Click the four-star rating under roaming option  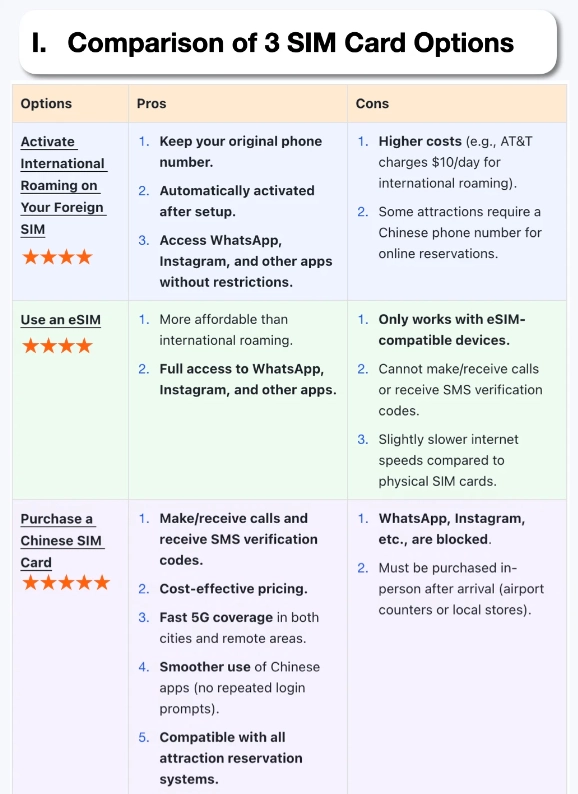point(57,257)
